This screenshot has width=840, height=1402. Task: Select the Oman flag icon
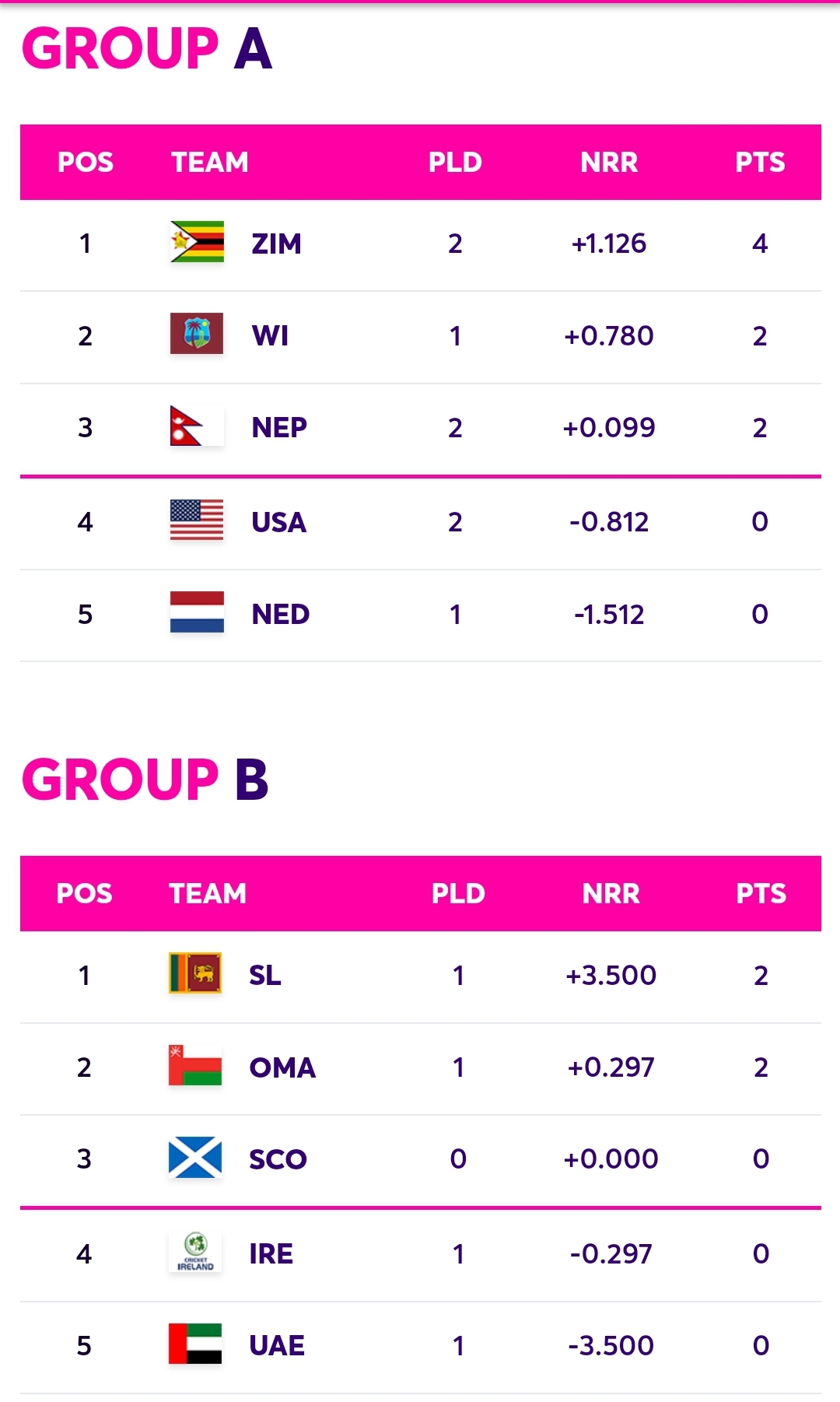[195, 1065]
